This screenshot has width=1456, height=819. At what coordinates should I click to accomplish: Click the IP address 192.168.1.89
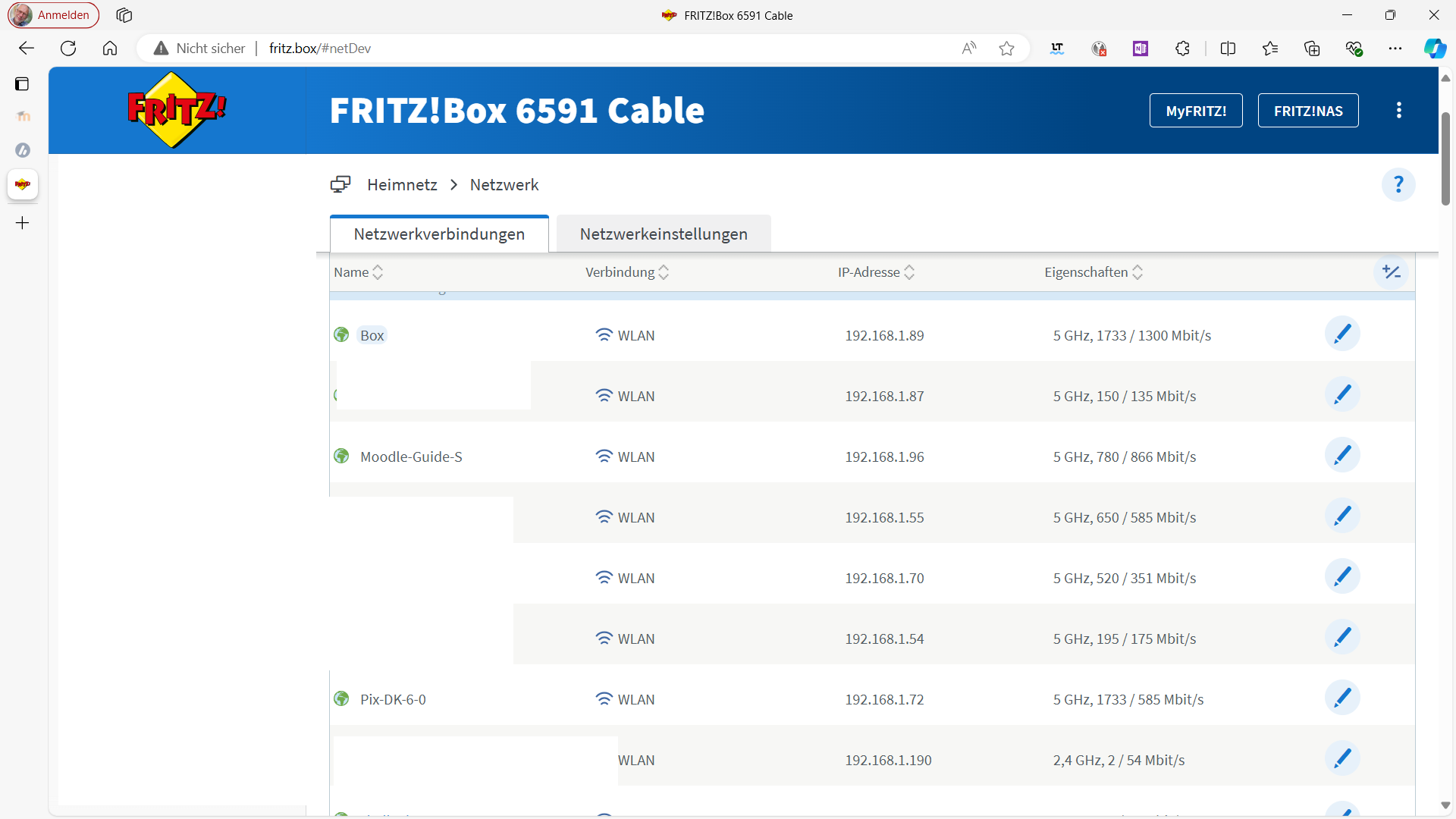(884, 335)
